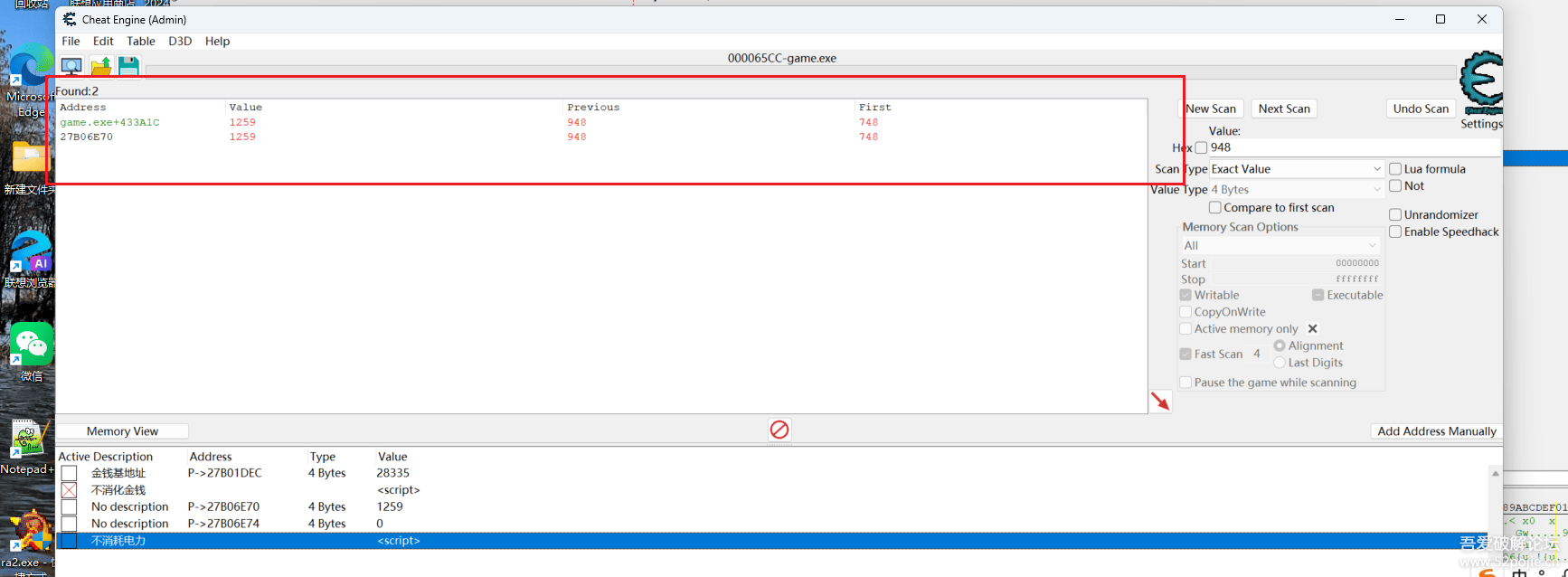Select the Last Digits radio button
1568x577 pixels.
click(x=1280, y=363)
